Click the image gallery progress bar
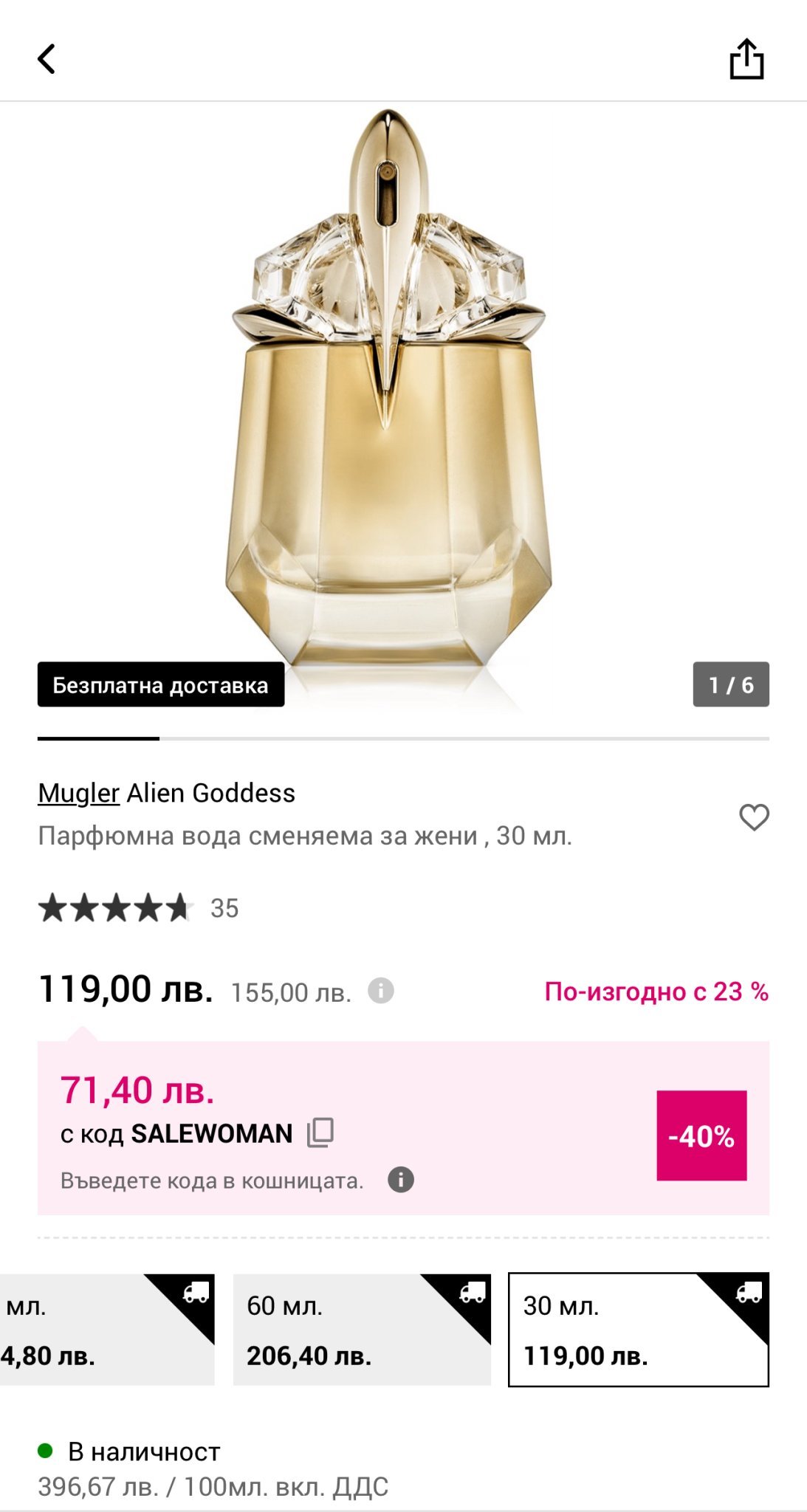807x1512 pixels. [403, 738]
